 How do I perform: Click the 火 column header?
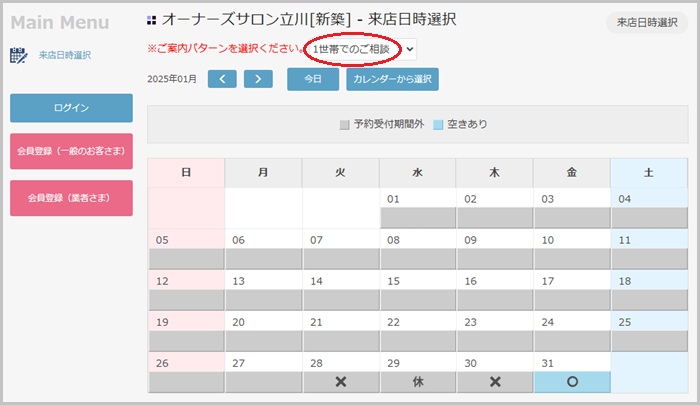tap(341, 172)
